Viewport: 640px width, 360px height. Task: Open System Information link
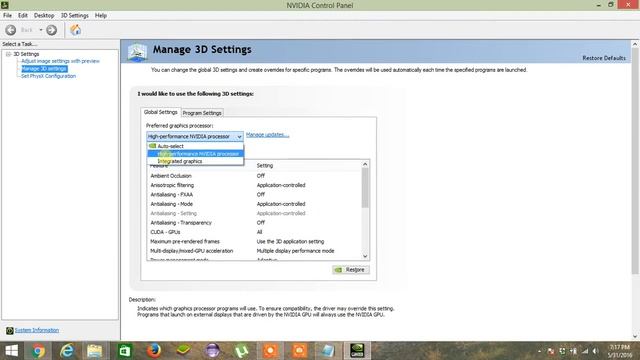pyautogui.click(x=37, y=330)
